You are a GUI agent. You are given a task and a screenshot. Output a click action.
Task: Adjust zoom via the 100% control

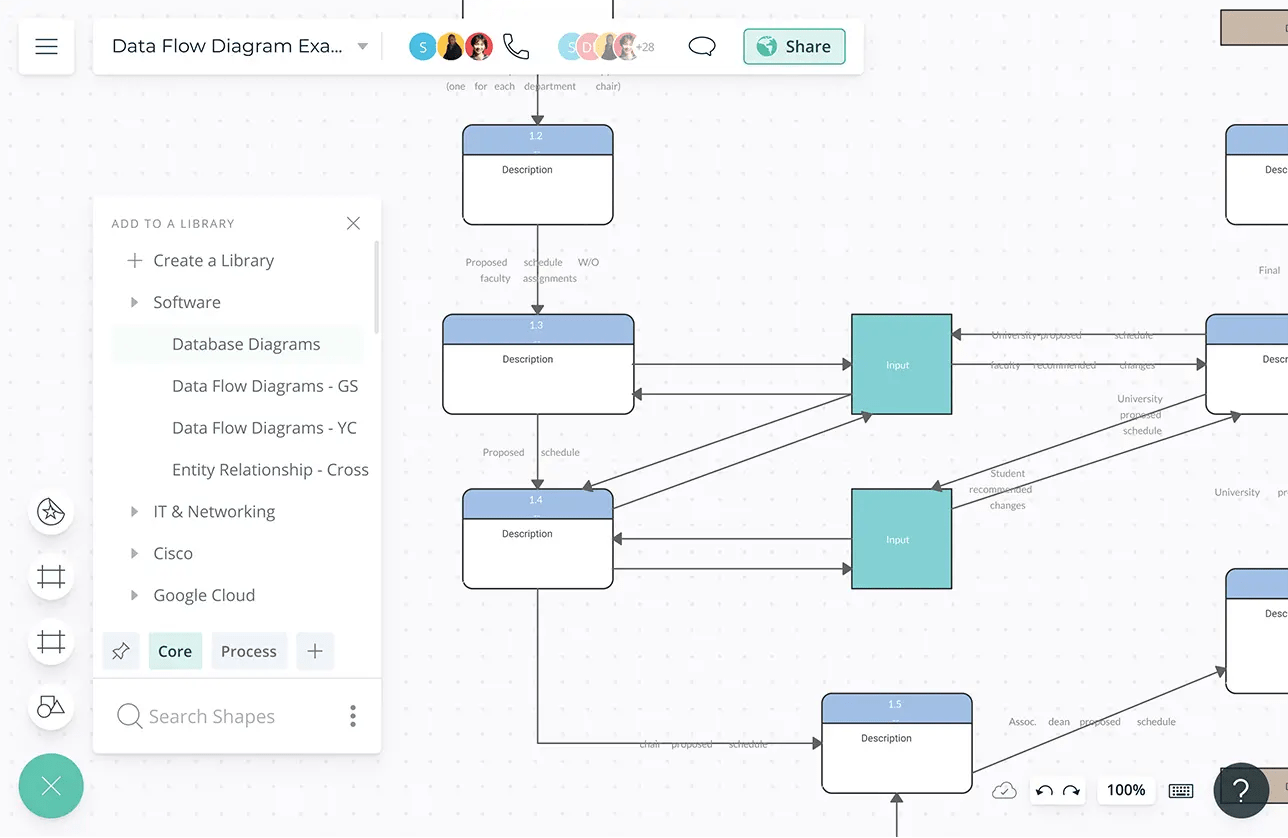click(1125, 790)
